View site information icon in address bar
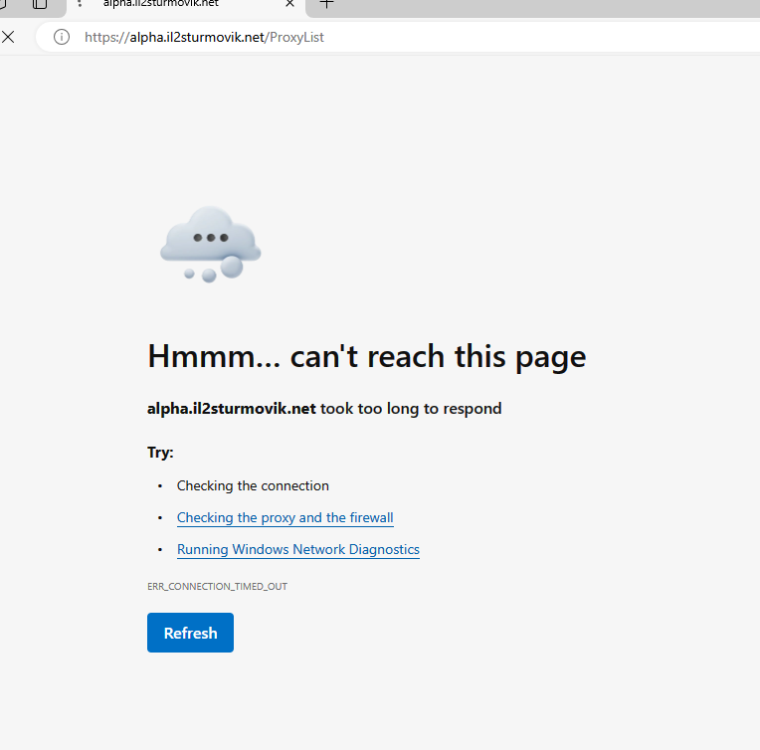Viewport: 760px width, 750px height. click(62, 37)
